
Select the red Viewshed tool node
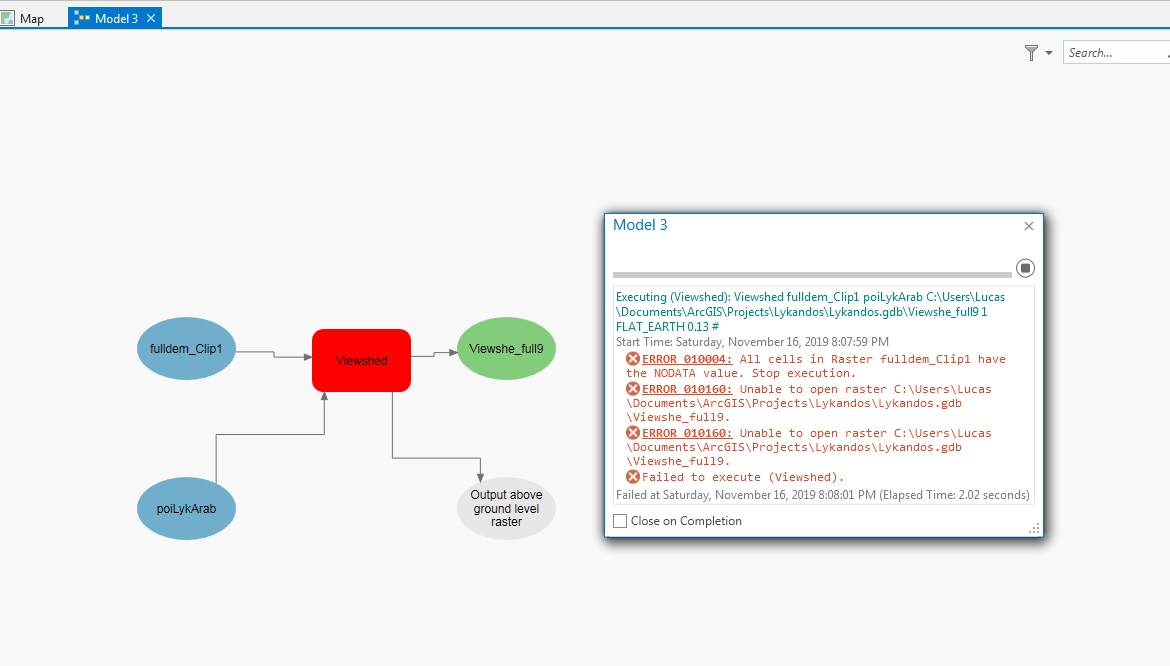pos(361,360)
